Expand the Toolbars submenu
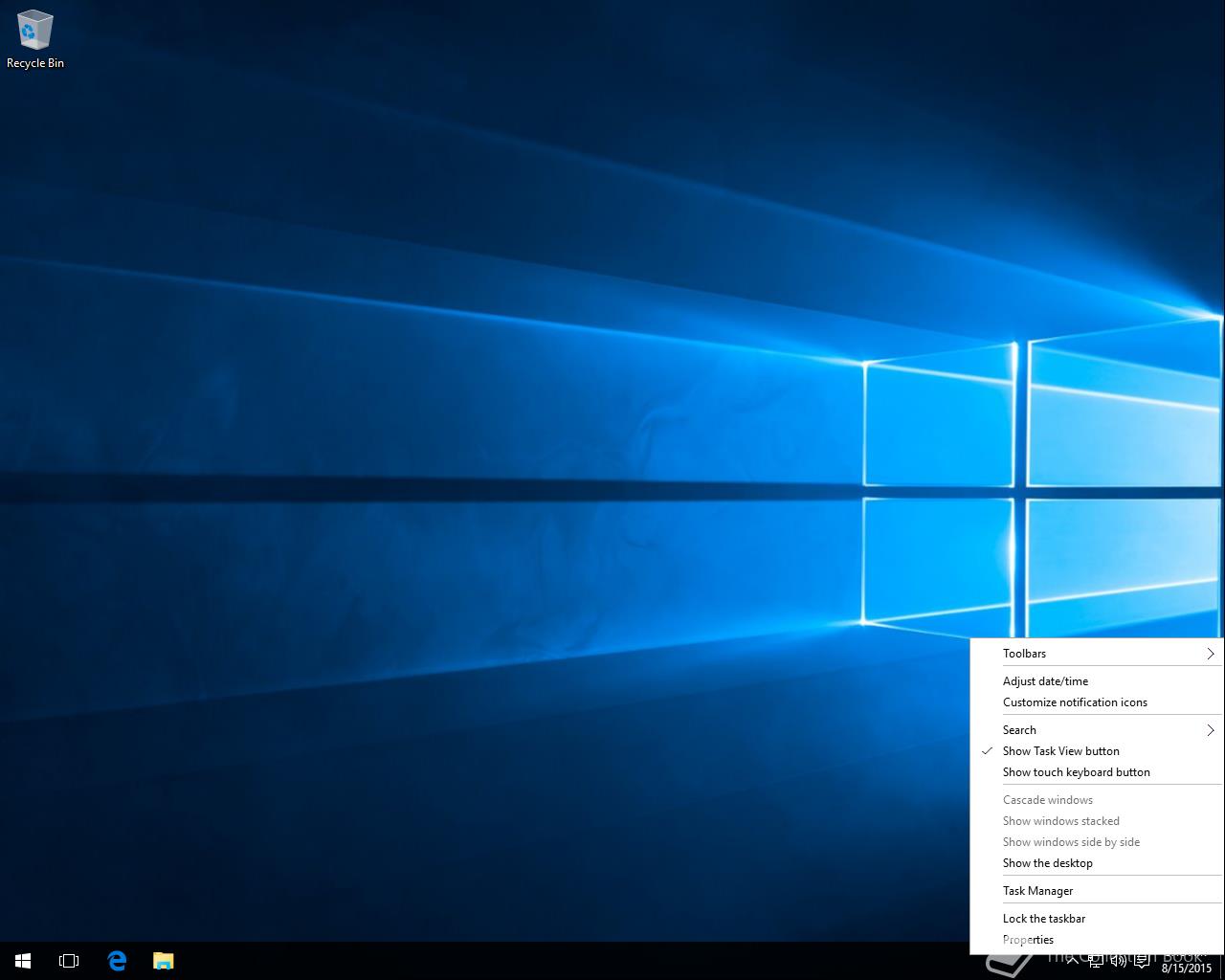The width and height of the screenshot is (1225, 980). [1097, 654]
